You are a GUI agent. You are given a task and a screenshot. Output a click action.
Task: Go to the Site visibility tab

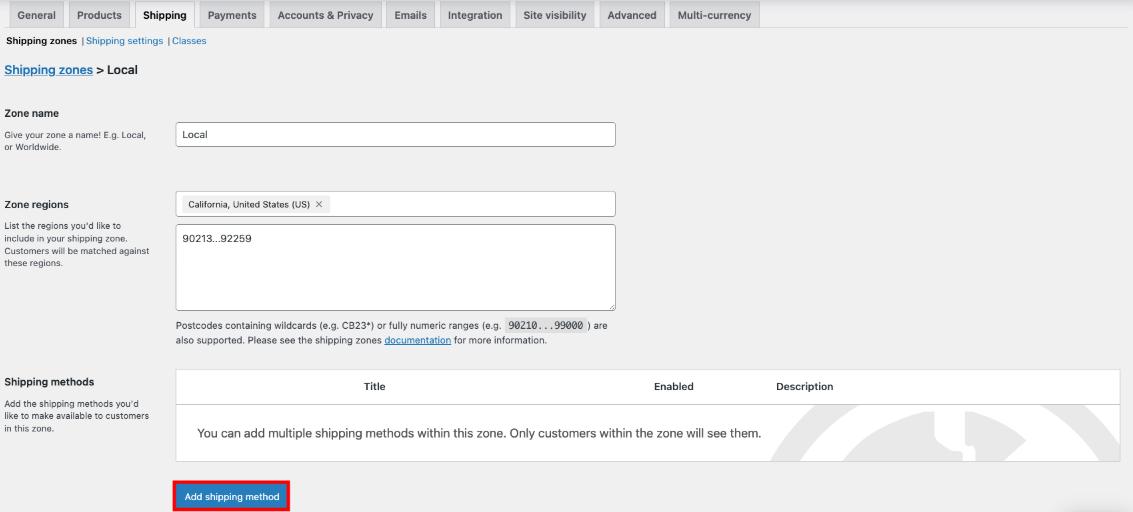tap(555, 15)
